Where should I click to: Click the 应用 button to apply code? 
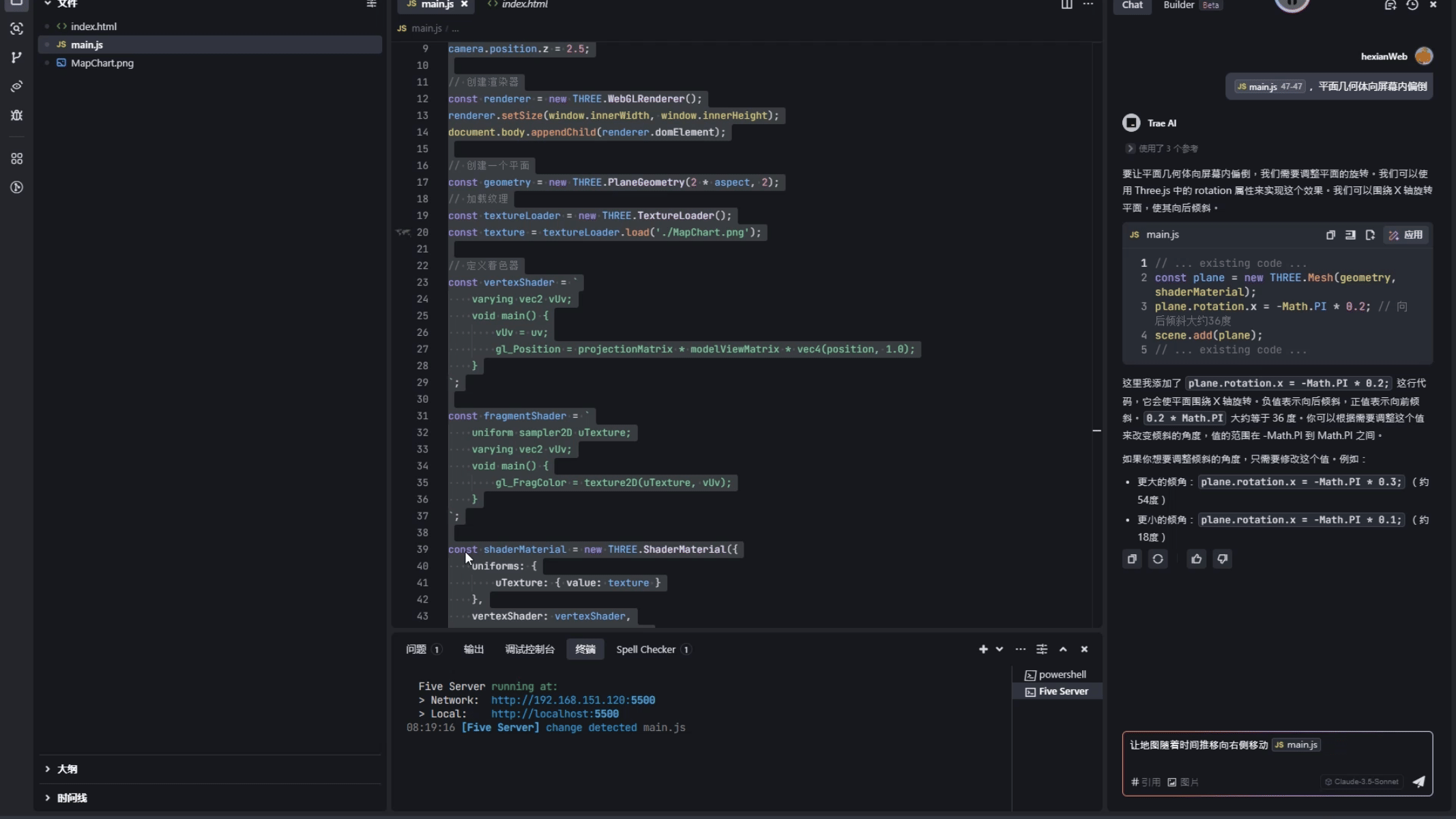click(x=1407, y=234)
